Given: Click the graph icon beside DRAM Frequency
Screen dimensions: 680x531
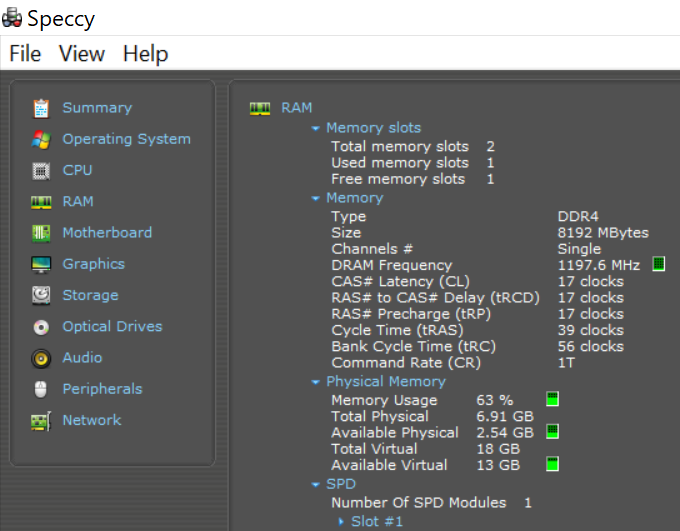Looking at the screenshot, I should (658, 264).
